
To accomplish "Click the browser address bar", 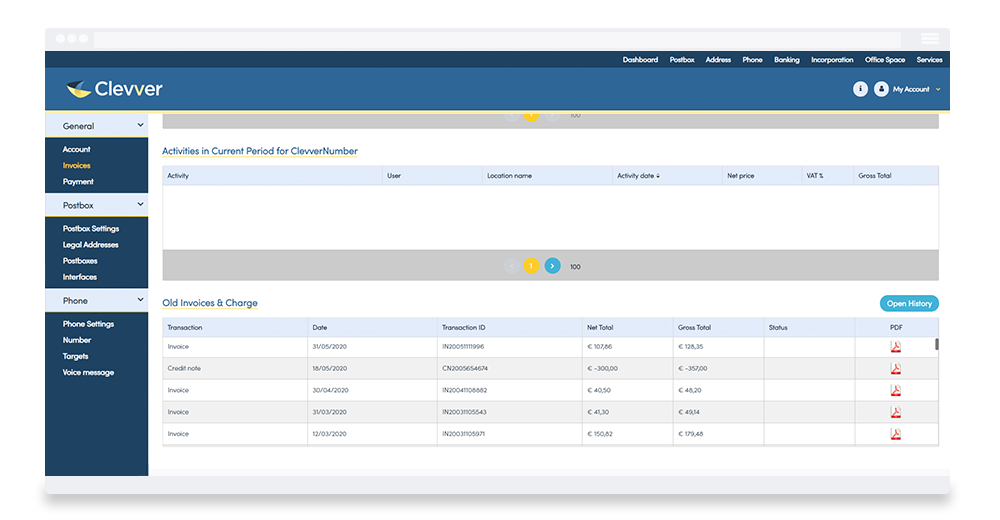I will click(497, 39).
